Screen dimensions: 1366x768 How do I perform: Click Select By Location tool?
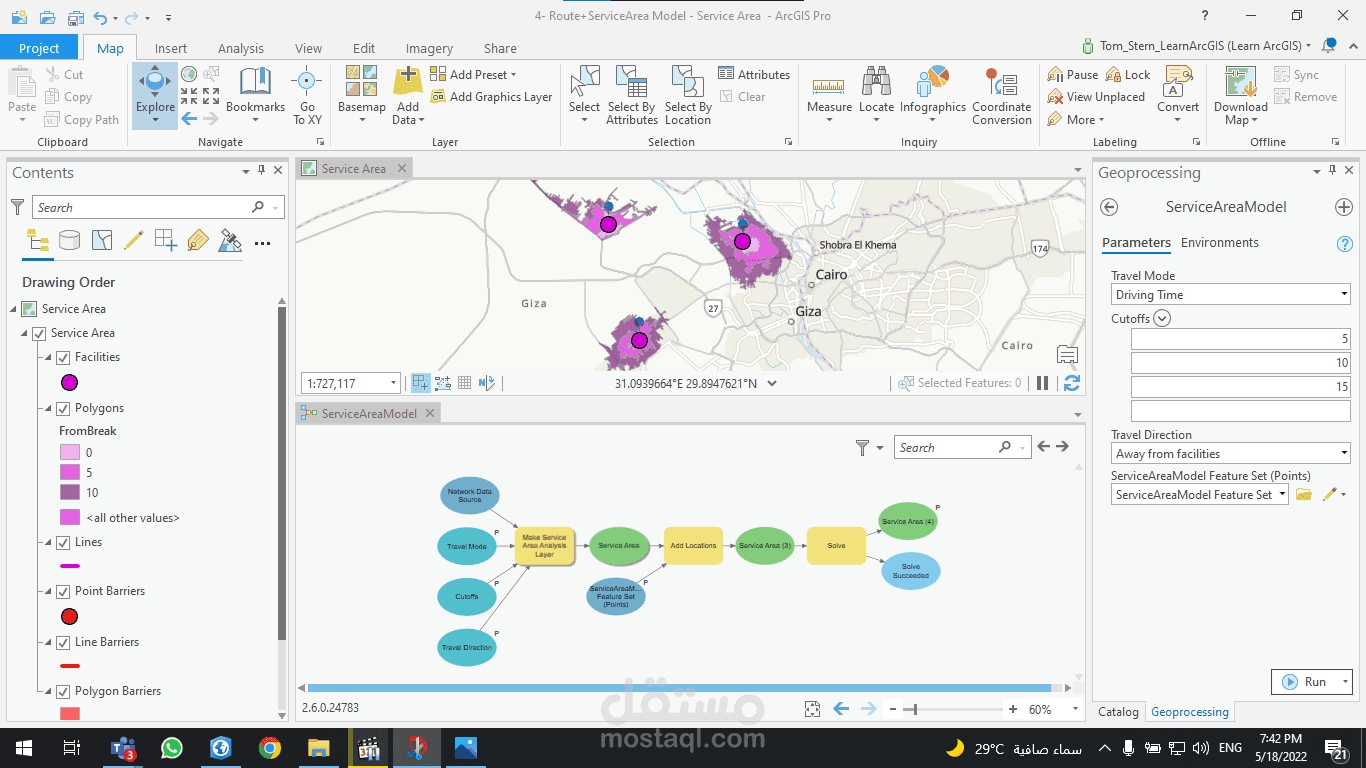(688, 95)
